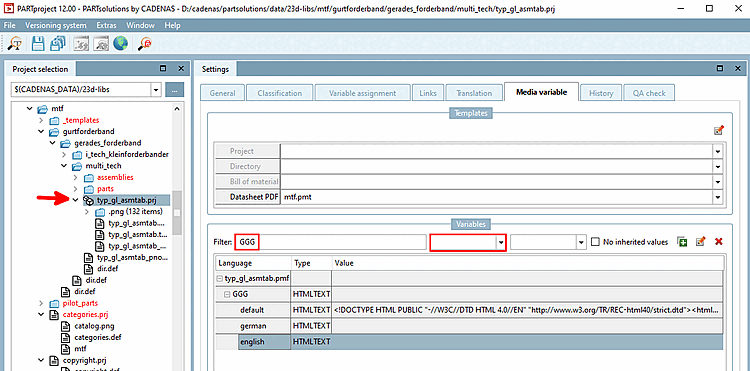
Task: Click the green add variable icon
Action: click(x=683, y=241)
